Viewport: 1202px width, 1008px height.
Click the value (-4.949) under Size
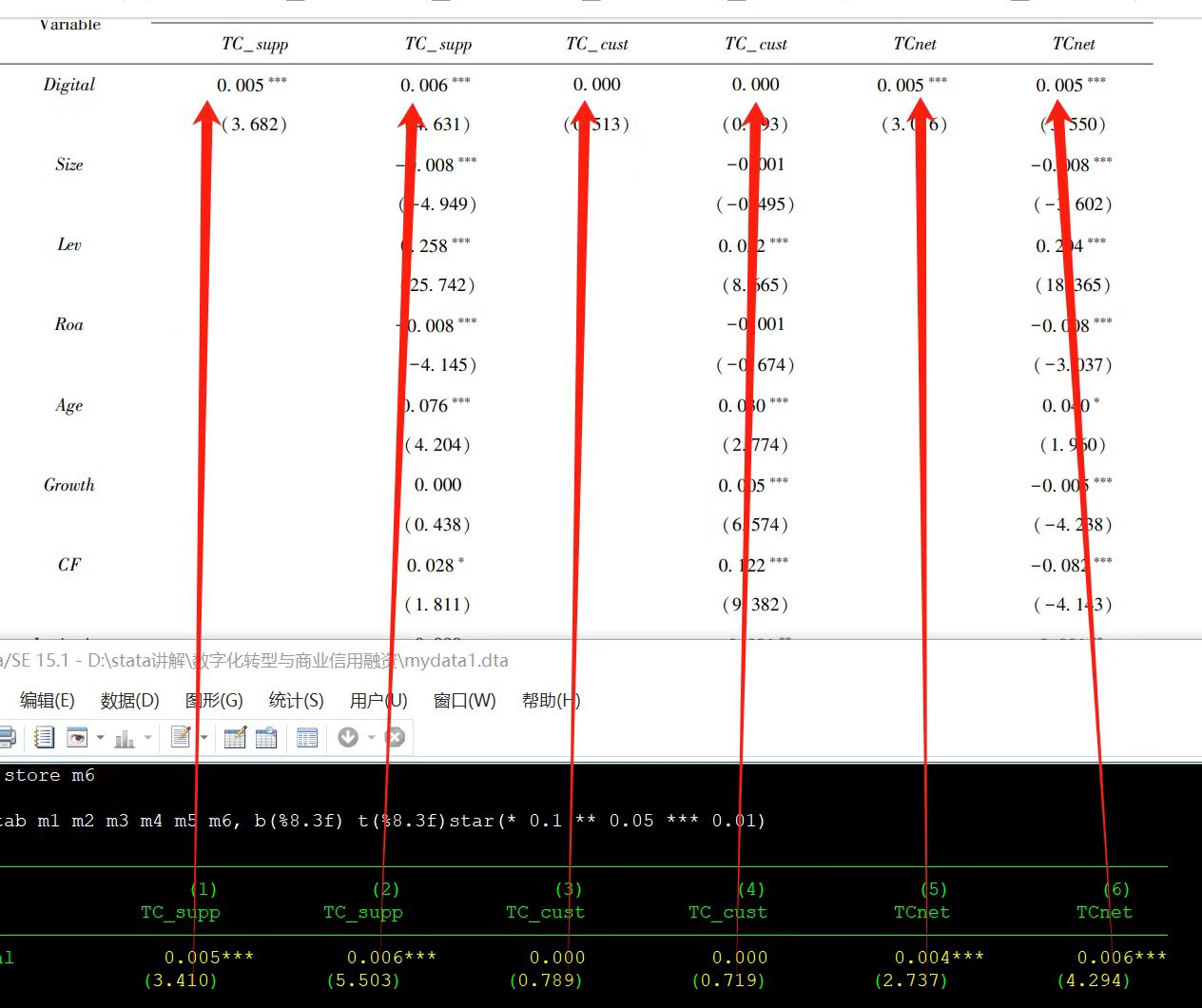[x=437, y=204]
